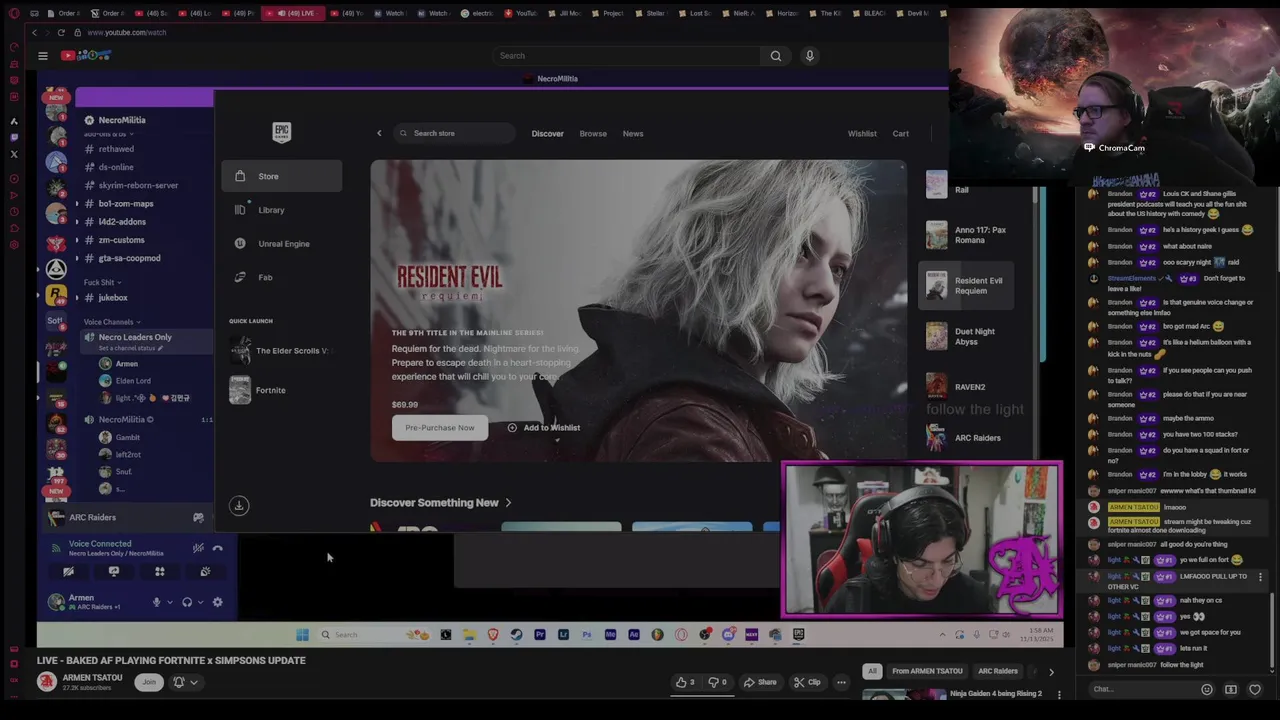Viewport: 1280px width, 720px height.
Task: Open options menu for Ninja Gaiden video
Action: 1059,694
